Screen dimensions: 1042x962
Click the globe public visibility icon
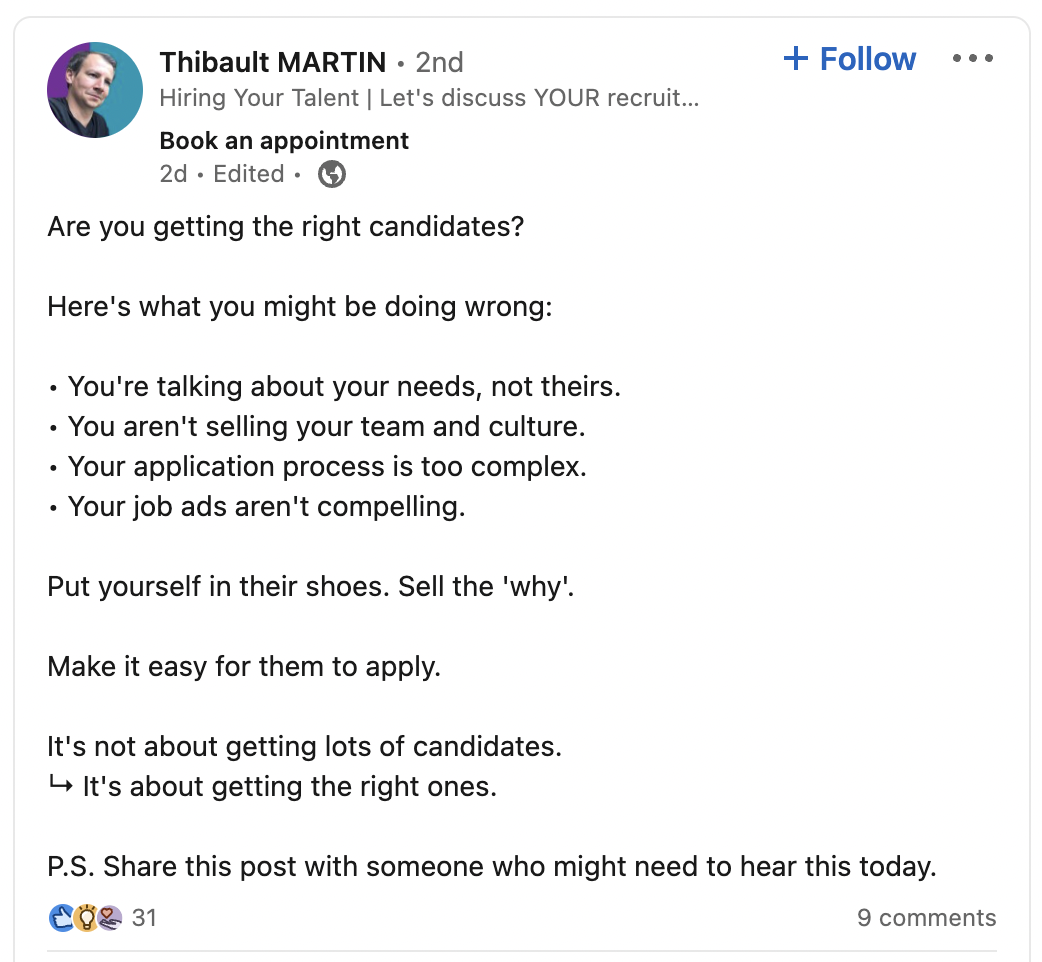point(332,175)
